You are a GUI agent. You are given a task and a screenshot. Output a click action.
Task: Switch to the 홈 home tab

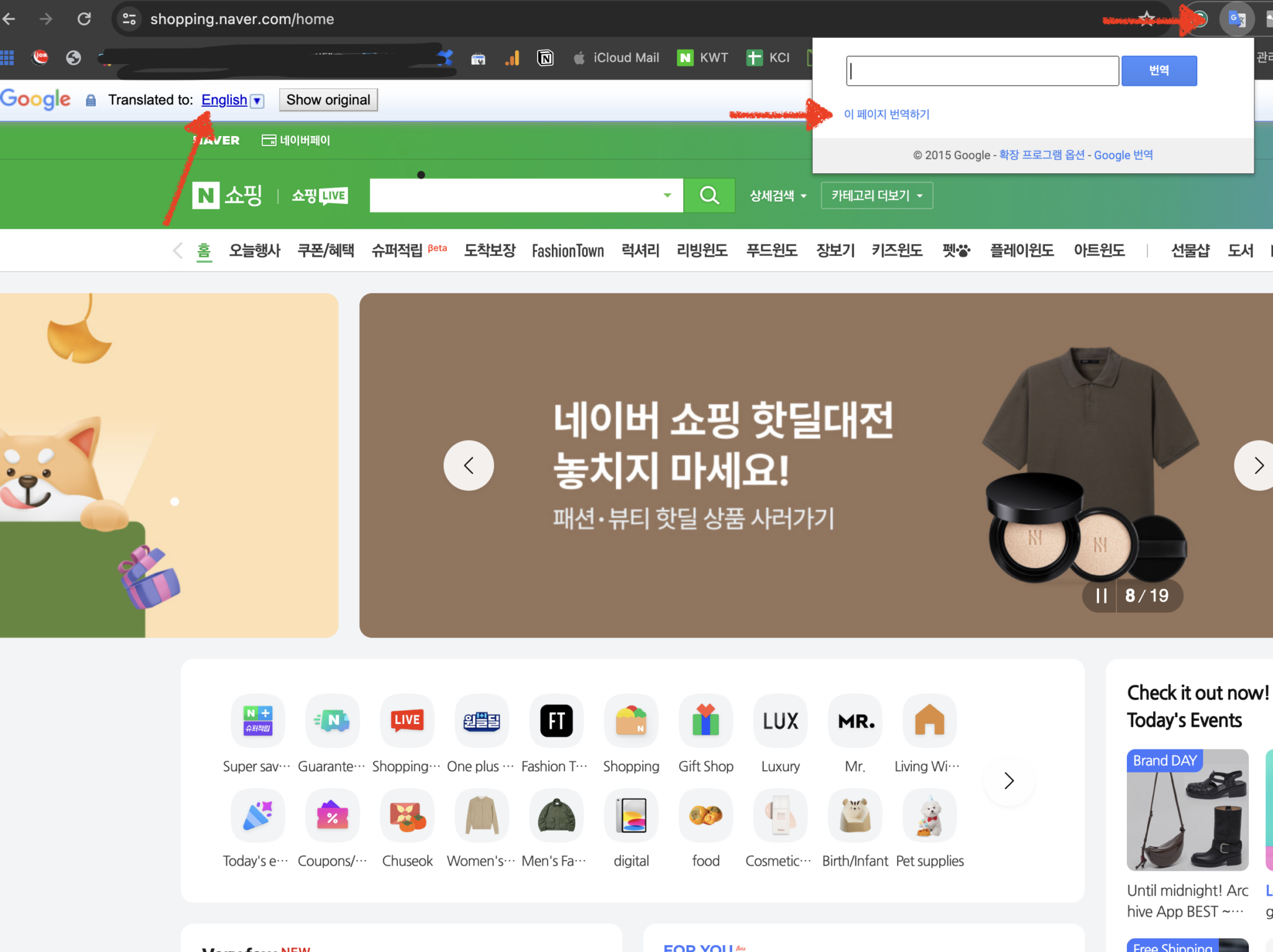click(x=204, y=250)
